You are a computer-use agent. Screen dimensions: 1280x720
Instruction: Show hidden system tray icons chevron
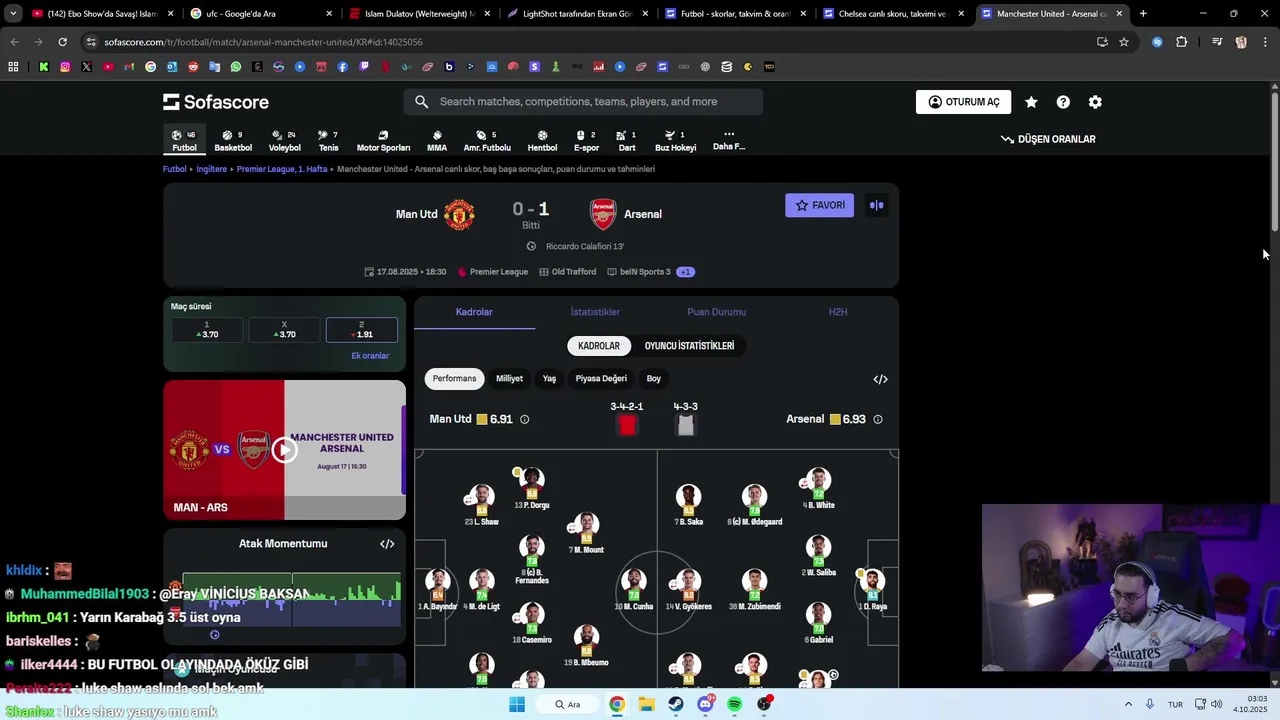tap(1128, 704)
